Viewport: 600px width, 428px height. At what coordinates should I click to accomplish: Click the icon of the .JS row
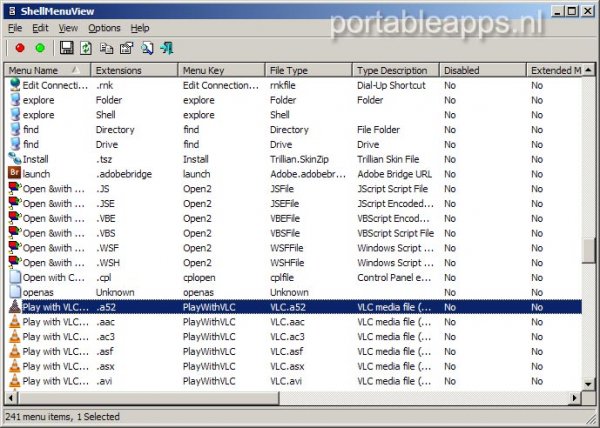pos(15,188)
